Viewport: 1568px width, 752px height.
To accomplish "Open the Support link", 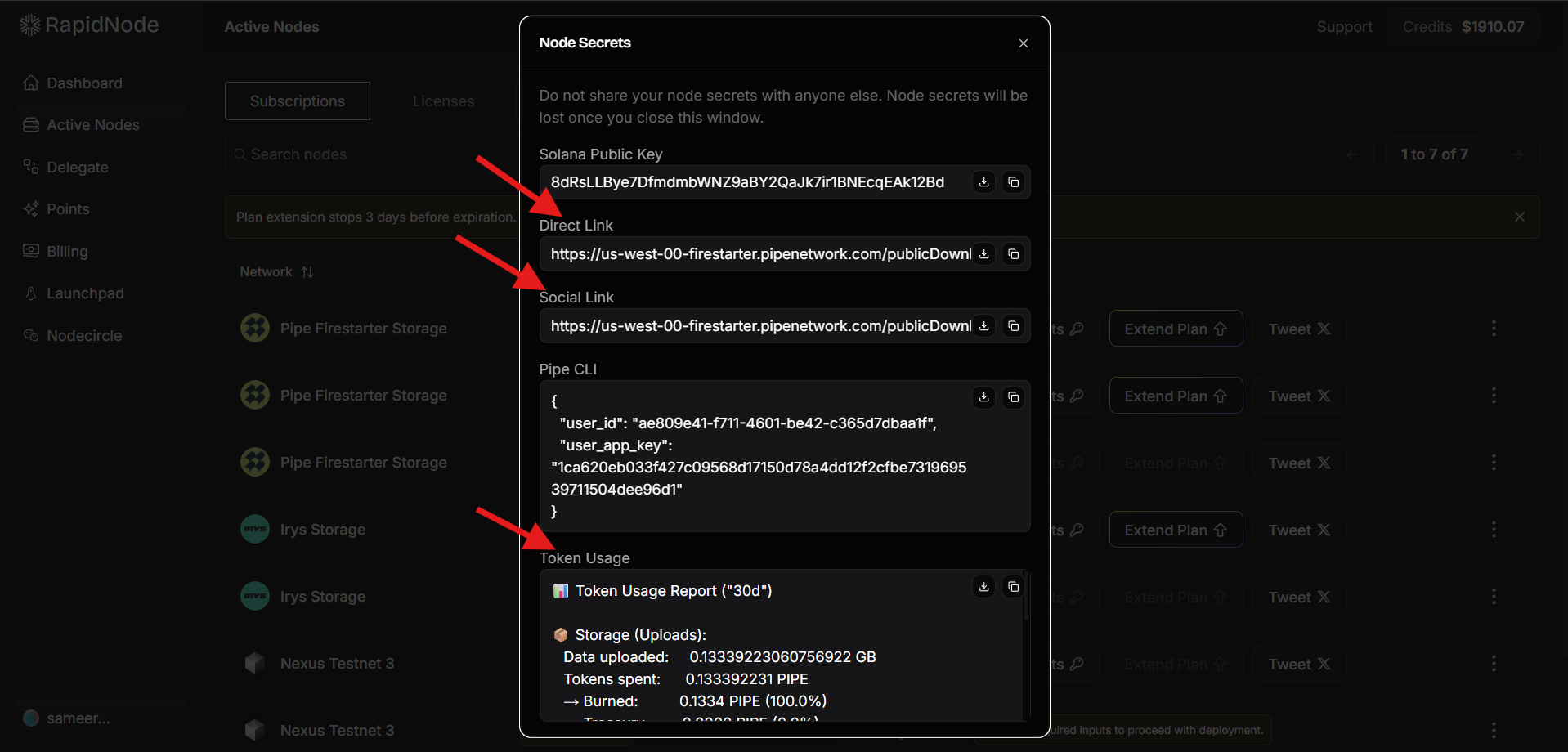I will [1344, 27].
